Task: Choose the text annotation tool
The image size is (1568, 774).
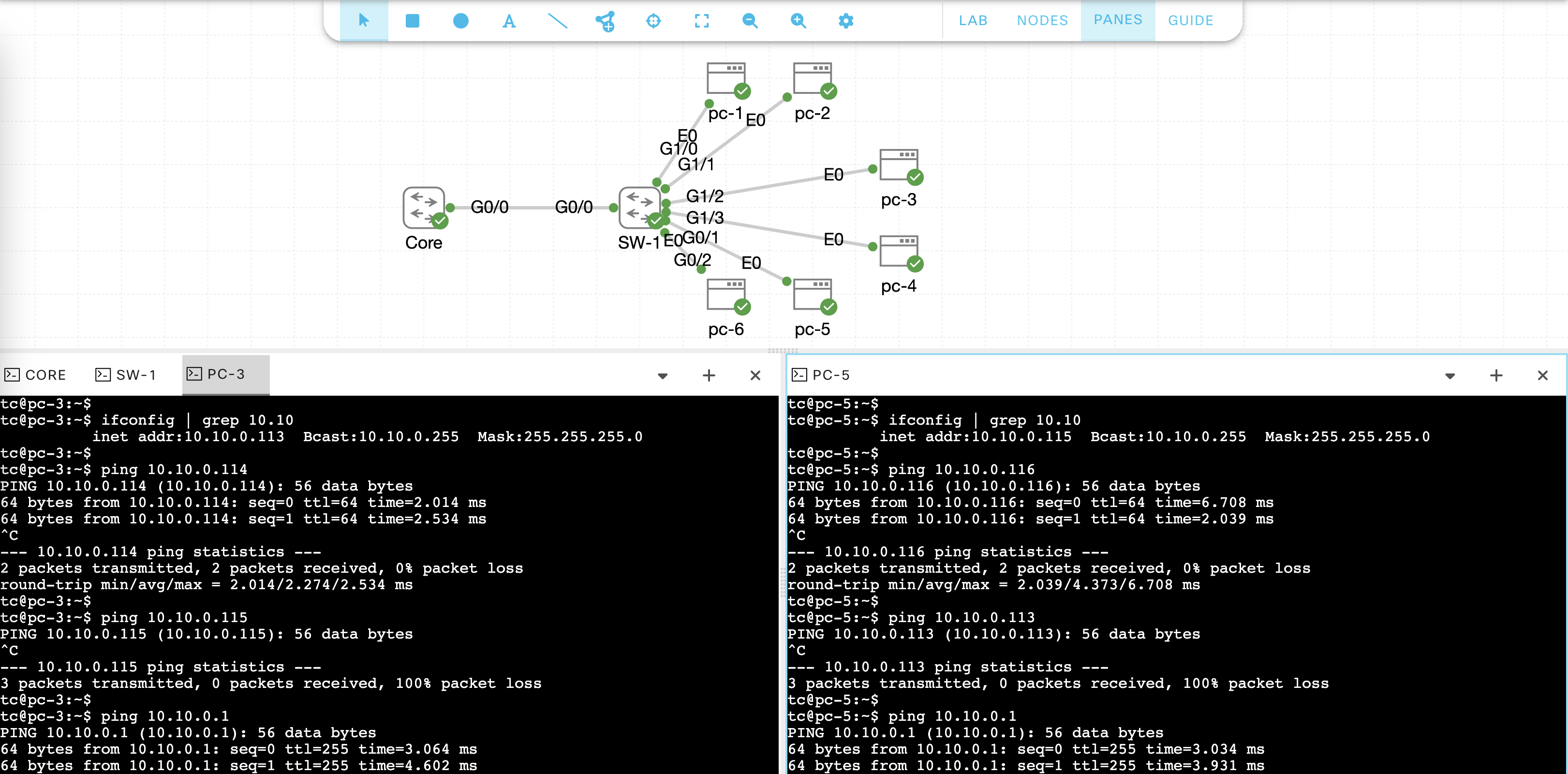Action: [x=509, y=21]
